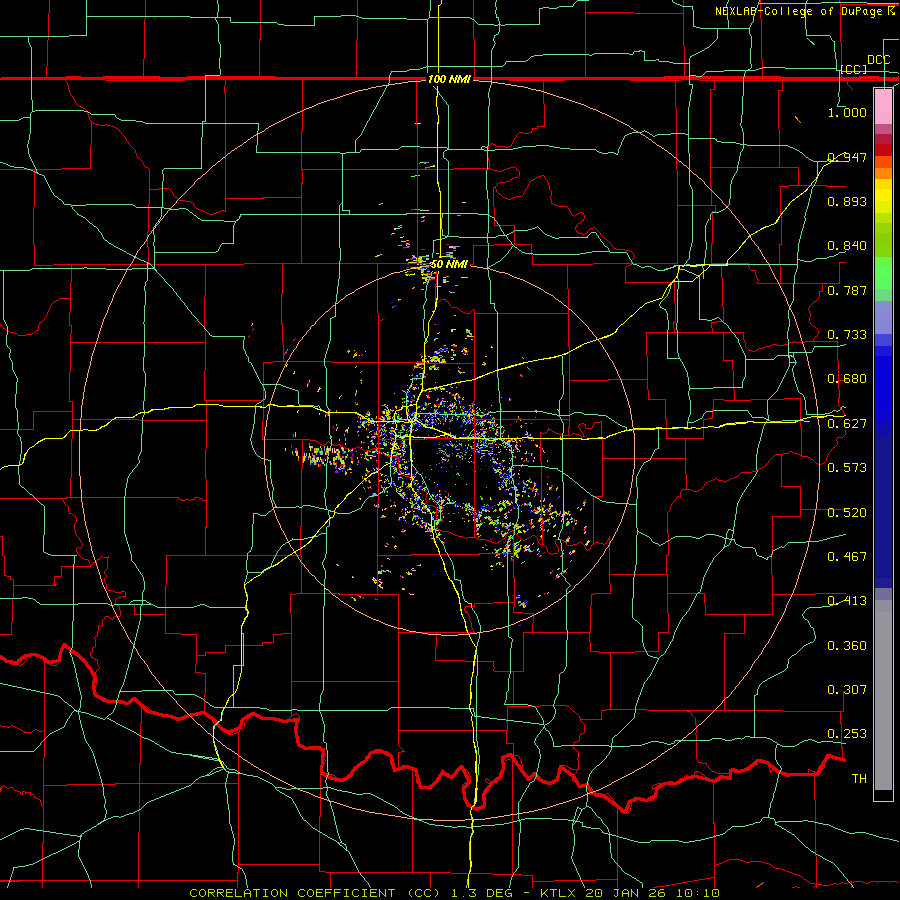This screenshot has width=900, height=900.
Task: Click the 0.467 scale value
Action: (x=847, y=557)
